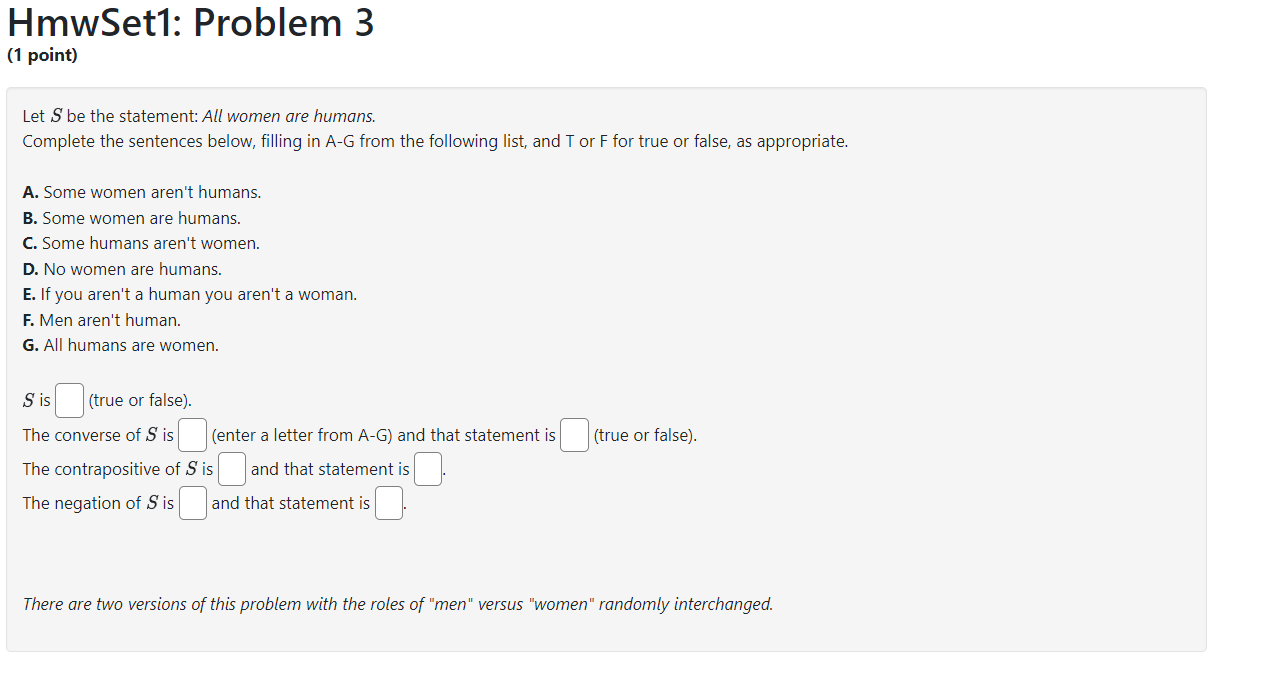The width and height of the screenshot is (1267, 673).
Task: Select the heading HmwSet1: Problem 3
Action: point(188,22)
